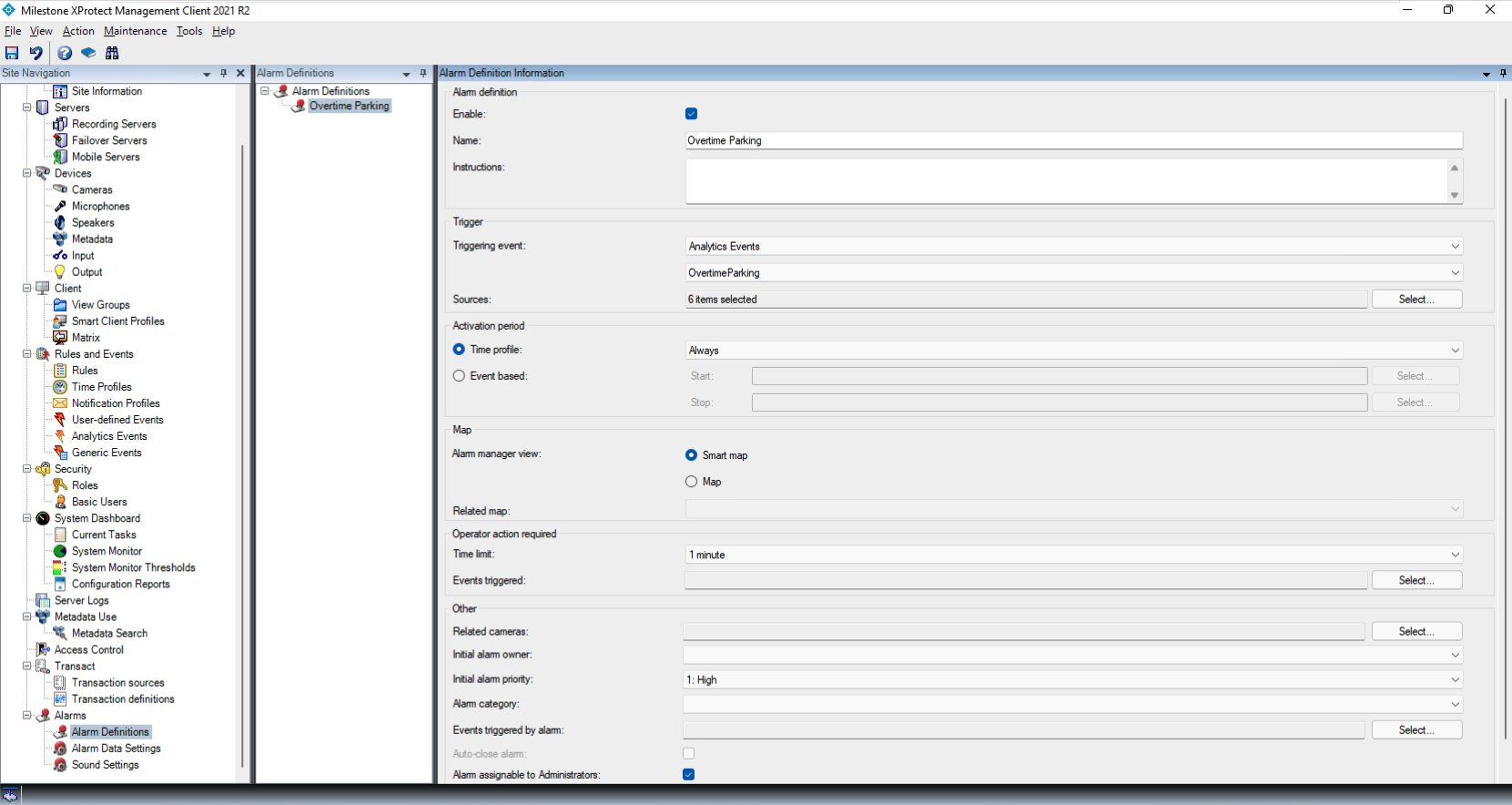1512x805 pixels.
Task: Select Transaction definitions tree item
Action: [x=123, y=698]
